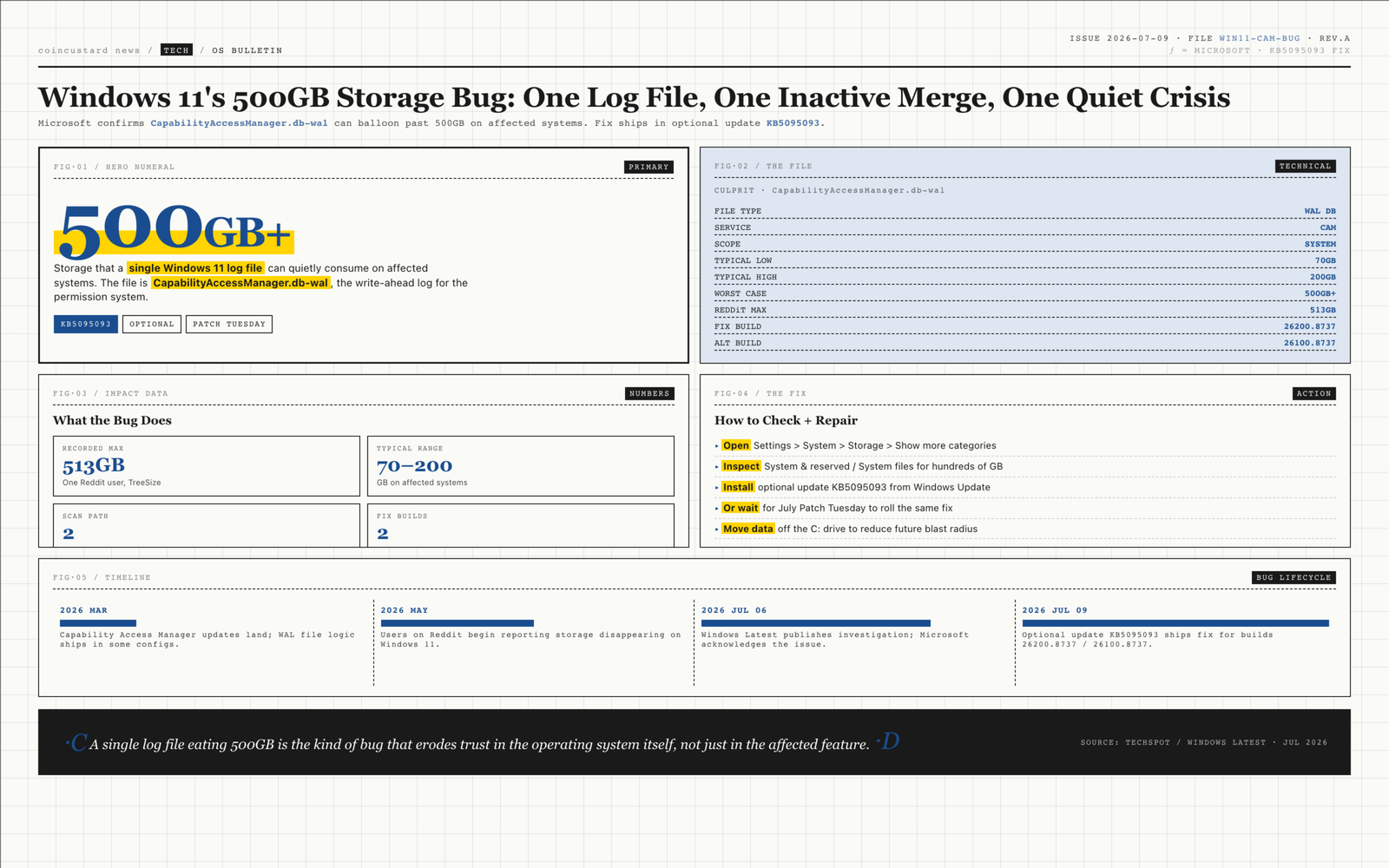1389x868 pixels.
Task: Select the FIX BUILD value 26200.8737
Action: (1310, 326)
